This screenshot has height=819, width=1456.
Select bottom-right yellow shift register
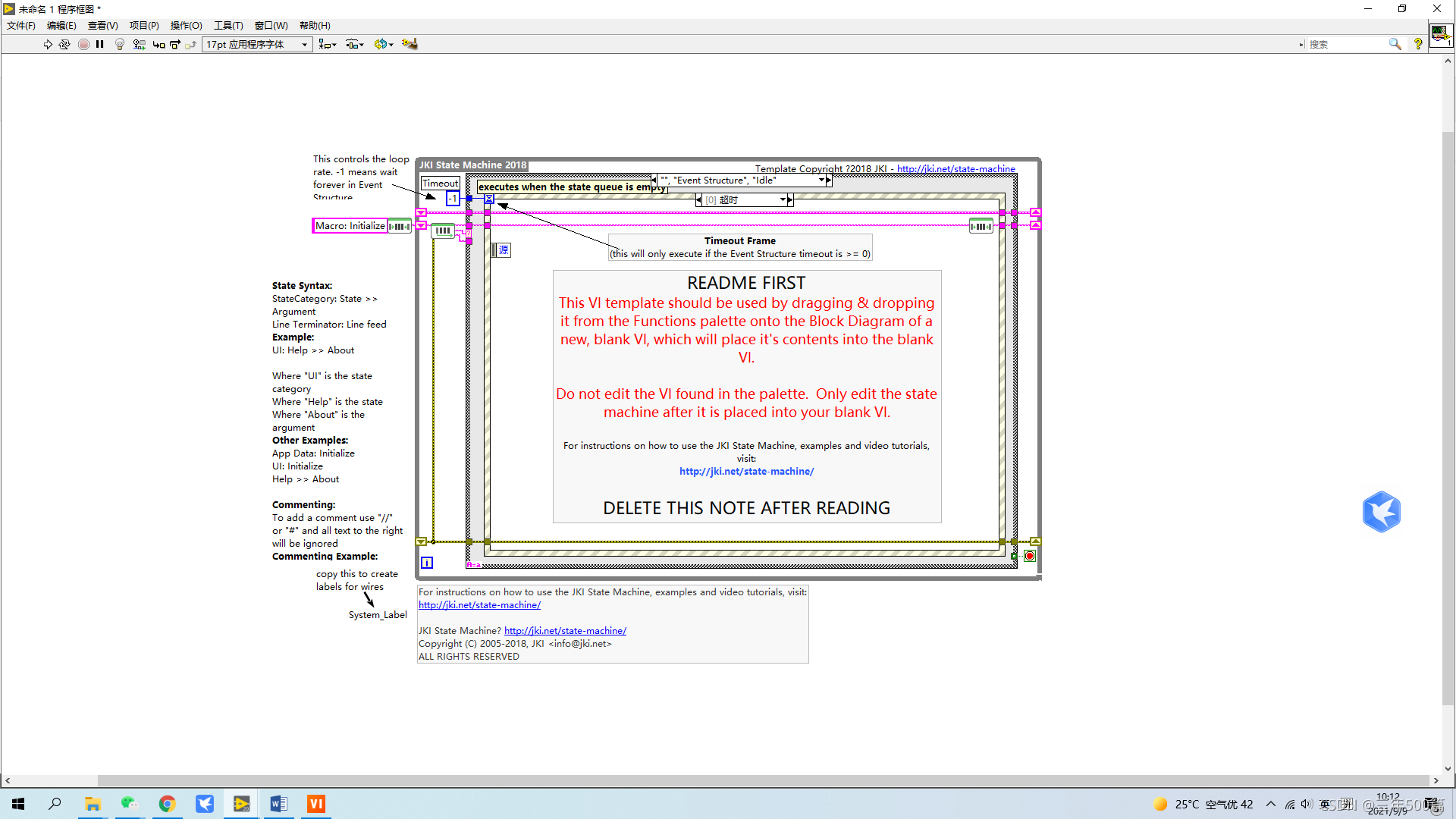(x=1035, y=541)
